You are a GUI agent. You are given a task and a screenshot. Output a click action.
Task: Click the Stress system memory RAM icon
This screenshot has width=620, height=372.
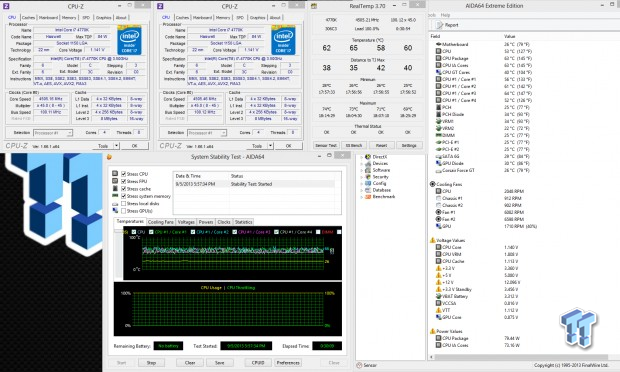point(115,196)
